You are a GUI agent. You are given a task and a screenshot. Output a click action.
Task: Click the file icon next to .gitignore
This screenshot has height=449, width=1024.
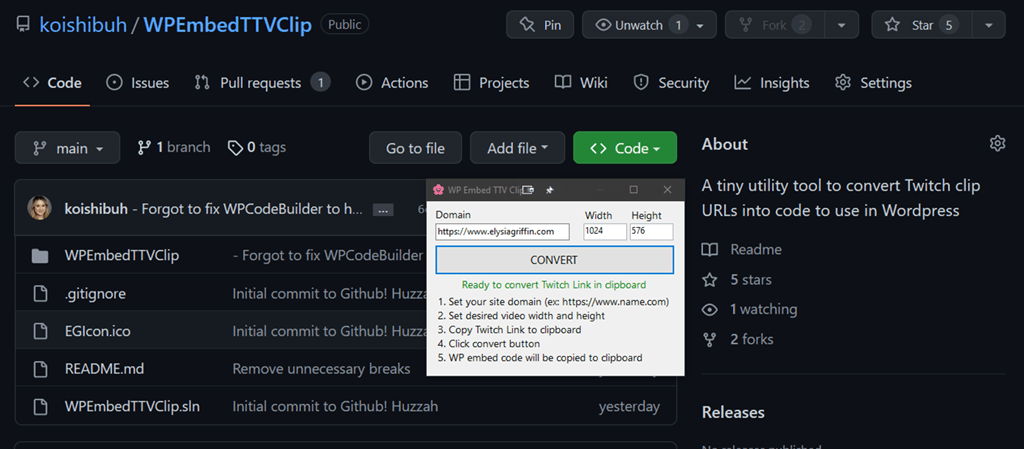click(x=40, y=294)
